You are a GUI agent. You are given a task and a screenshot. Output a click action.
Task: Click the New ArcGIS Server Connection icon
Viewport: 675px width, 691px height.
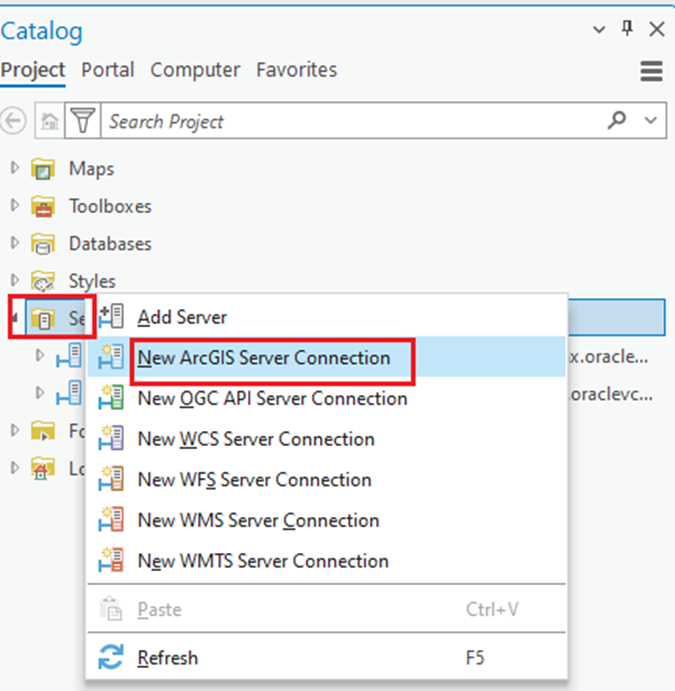tap(111, 357)
